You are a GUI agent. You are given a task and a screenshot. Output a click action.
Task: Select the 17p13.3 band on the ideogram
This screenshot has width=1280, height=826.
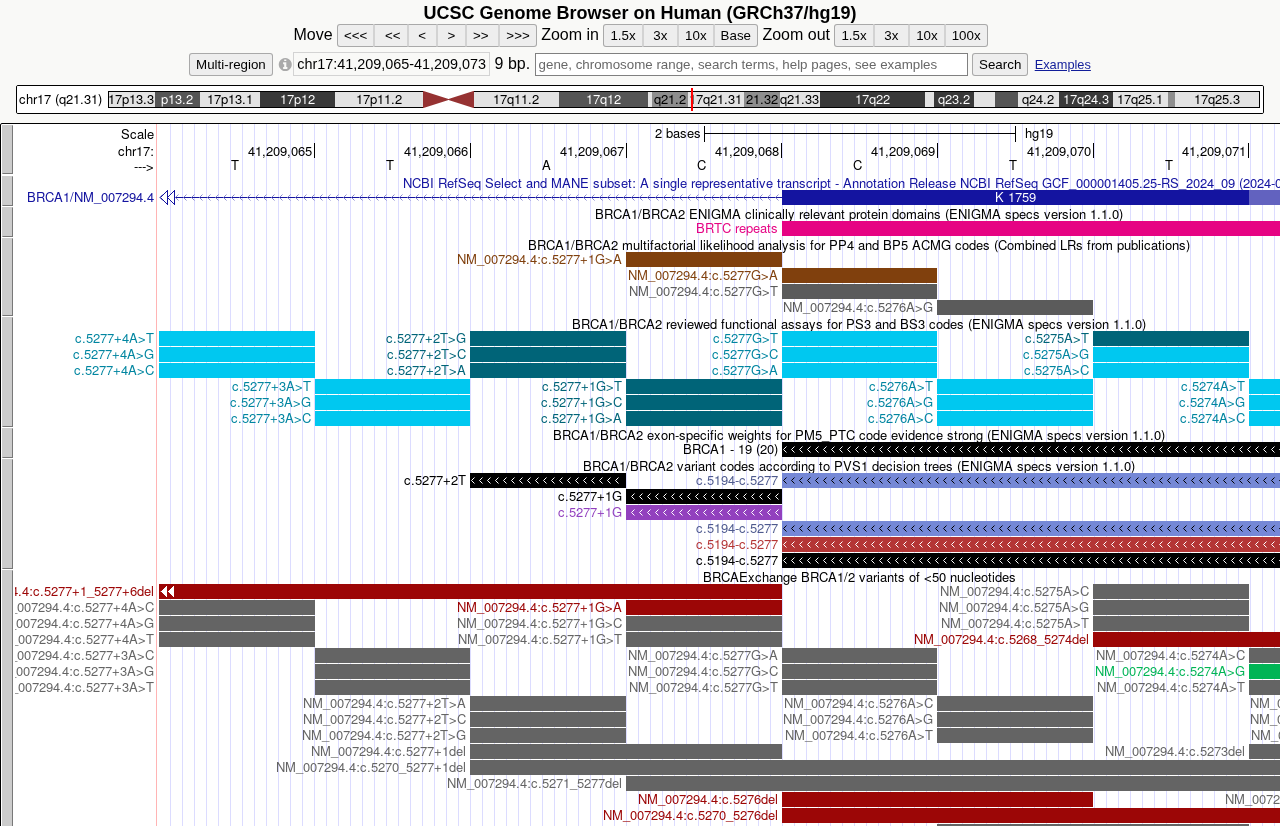pyautogui.click(x=131, y=100)
